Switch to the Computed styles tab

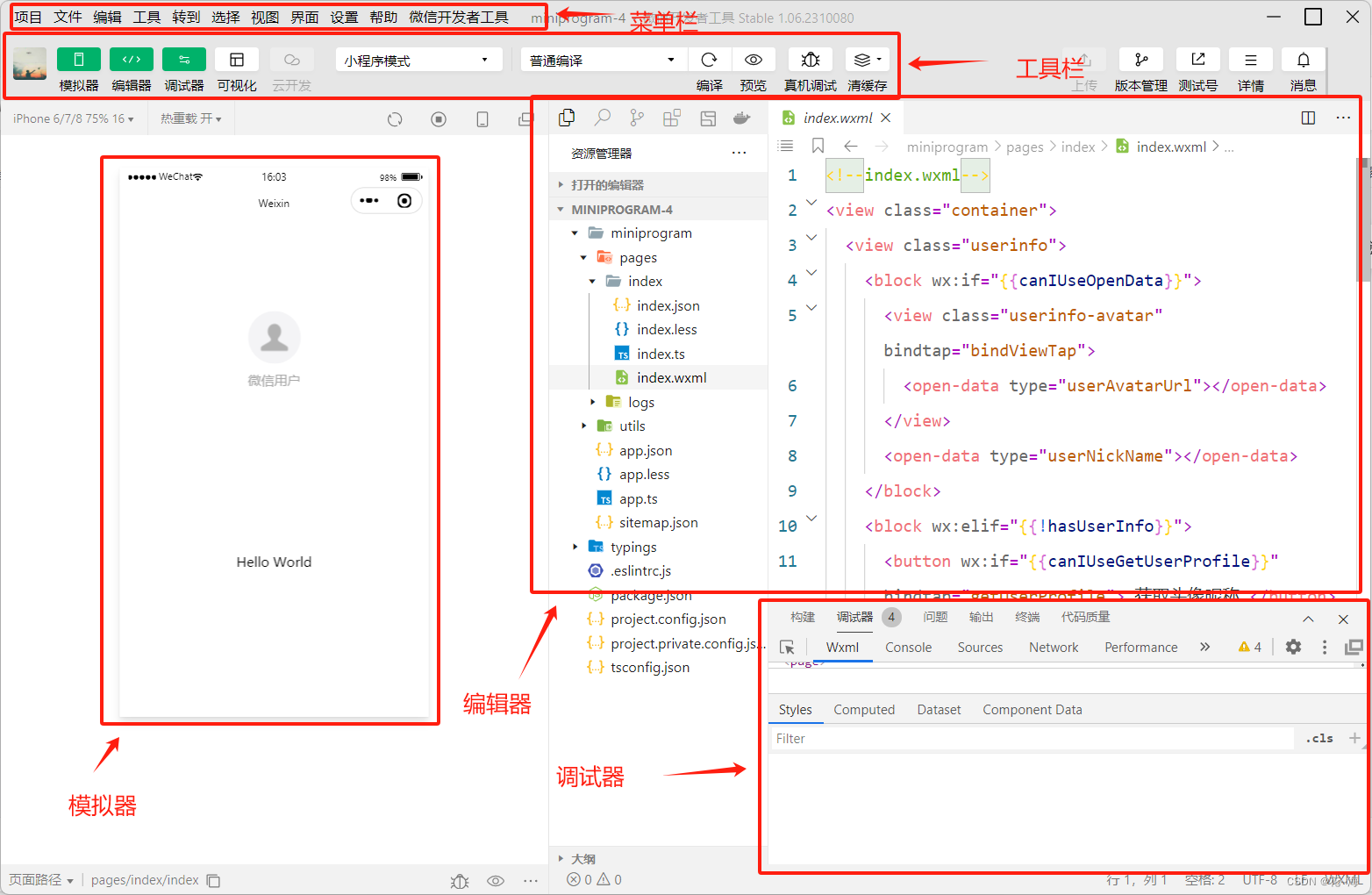tap(864, 710)
